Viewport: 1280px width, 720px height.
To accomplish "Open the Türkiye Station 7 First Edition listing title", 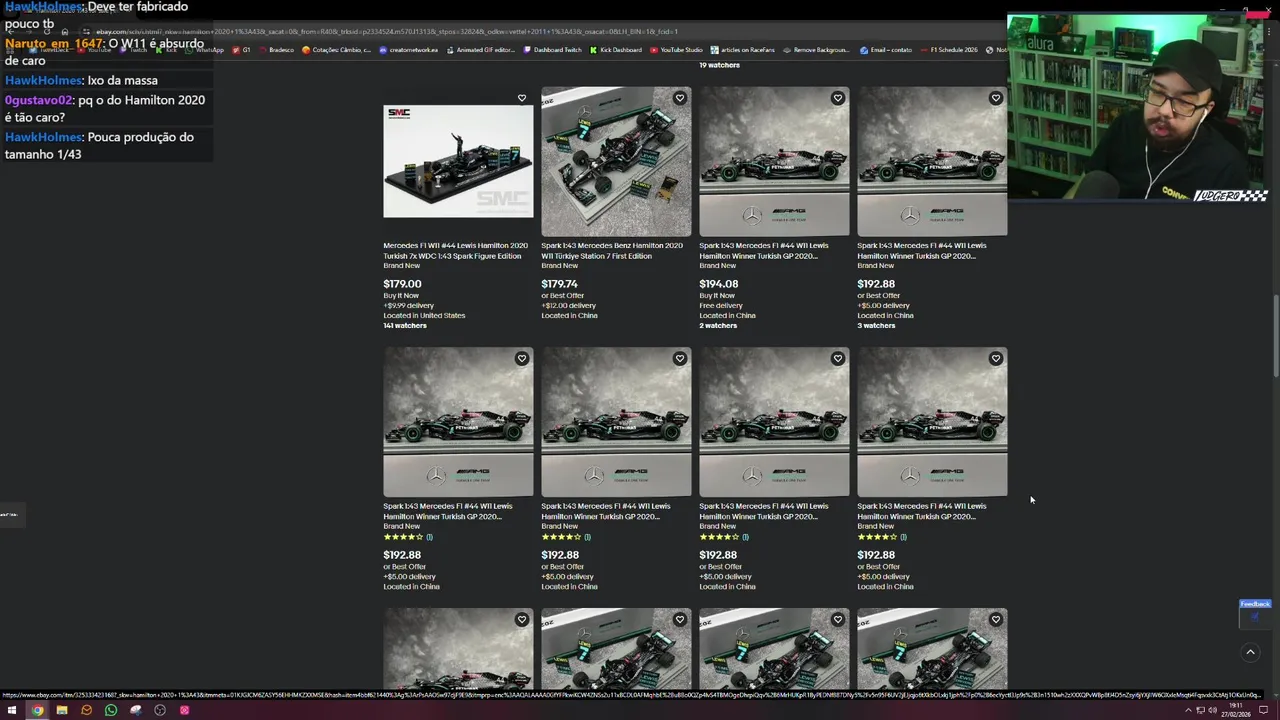I will pos(612,251).
